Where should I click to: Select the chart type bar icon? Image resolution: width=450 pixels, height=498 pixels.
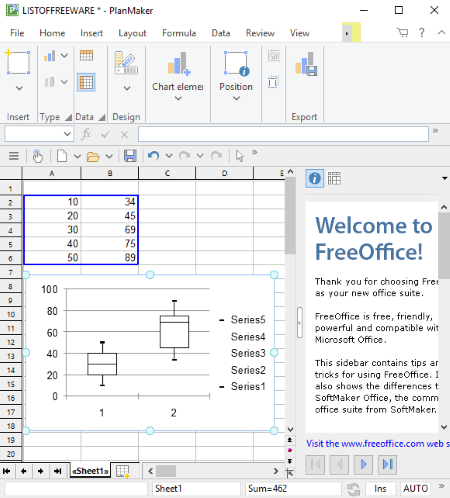tap(50, 56)
